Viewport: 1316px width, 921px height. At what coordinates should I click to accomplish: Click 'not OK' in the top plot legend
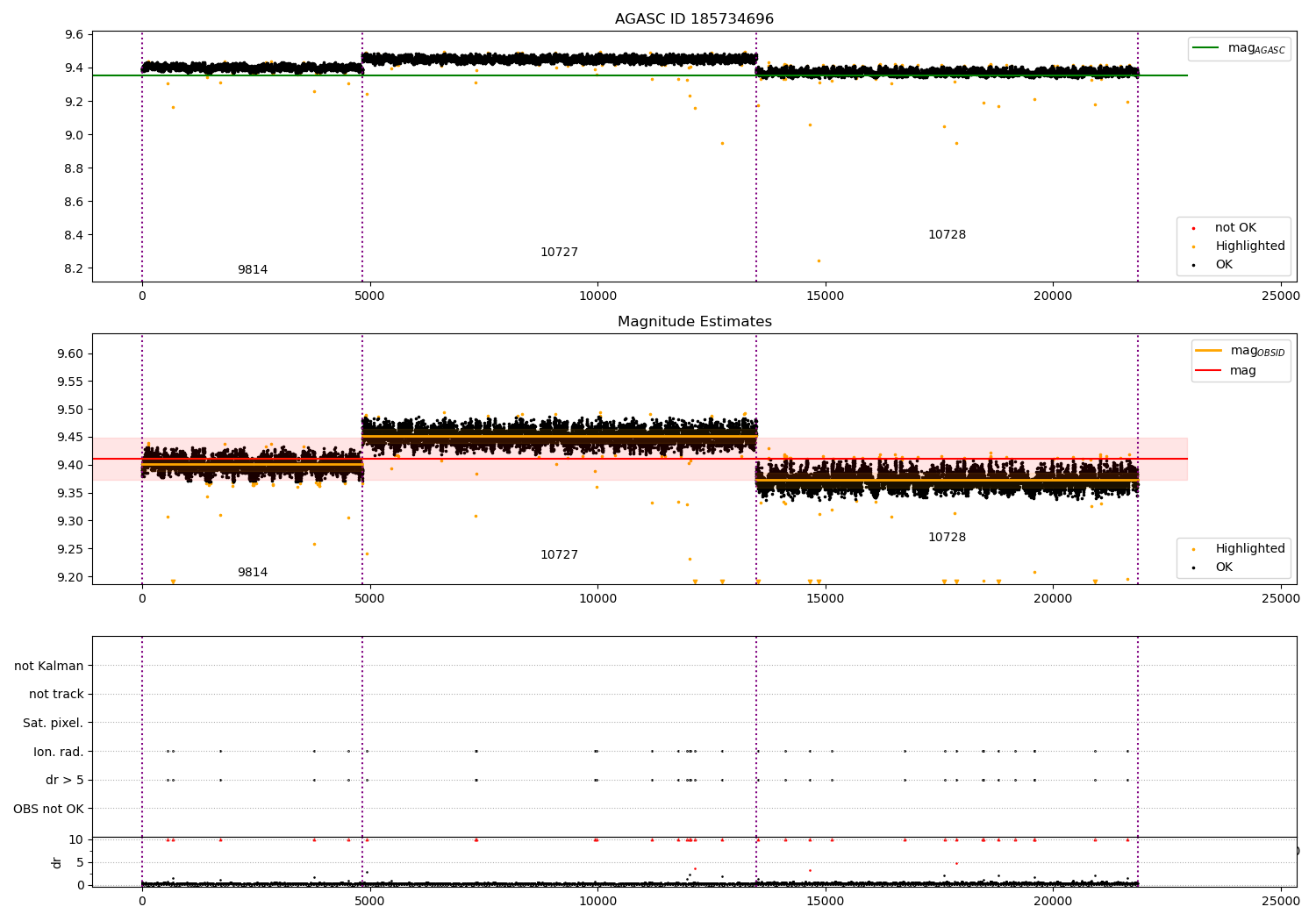[x=1235, y=228]
